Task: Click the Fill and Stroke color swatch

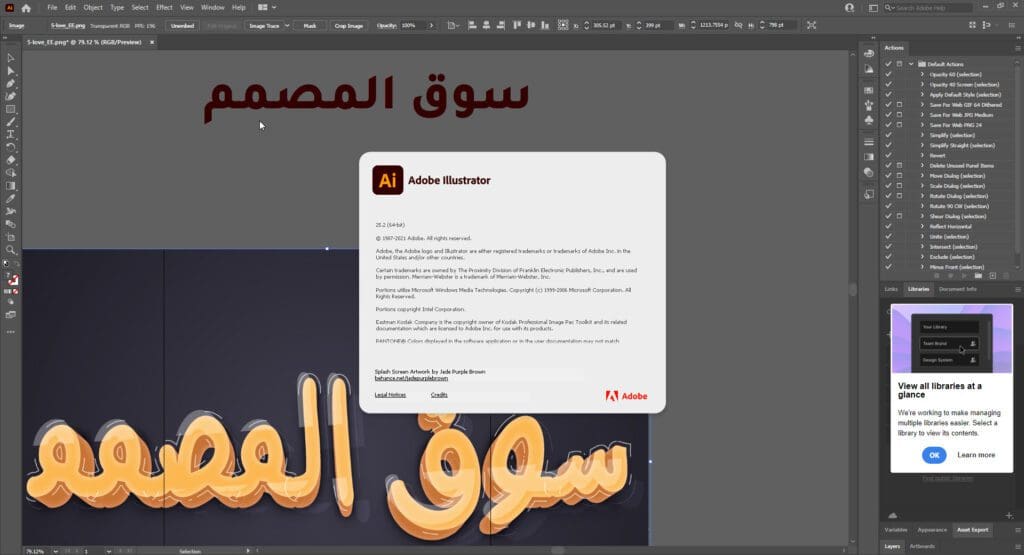Action: pyautogui.click(x=12, y=279)
